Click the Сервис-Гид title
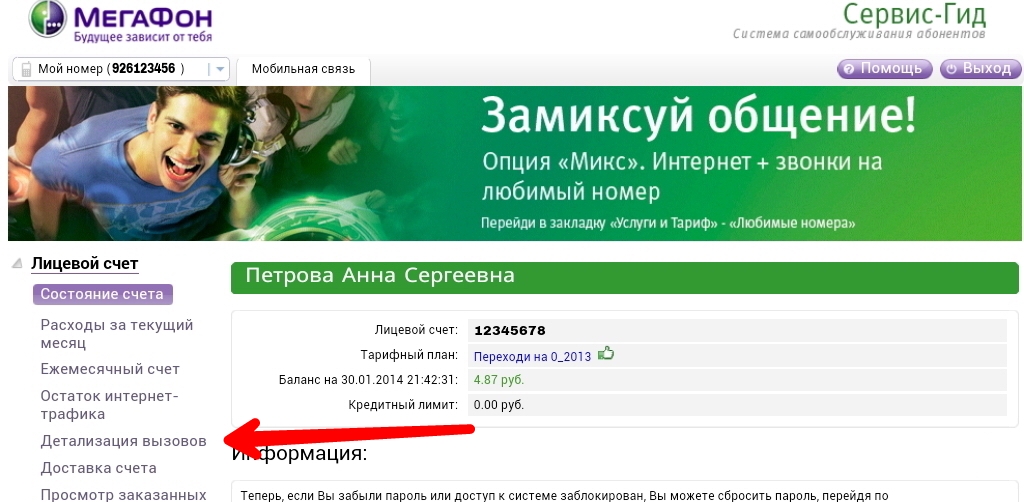Viewport: 1024px width, 502px height. pyautogui.click(x=914, y=16)
